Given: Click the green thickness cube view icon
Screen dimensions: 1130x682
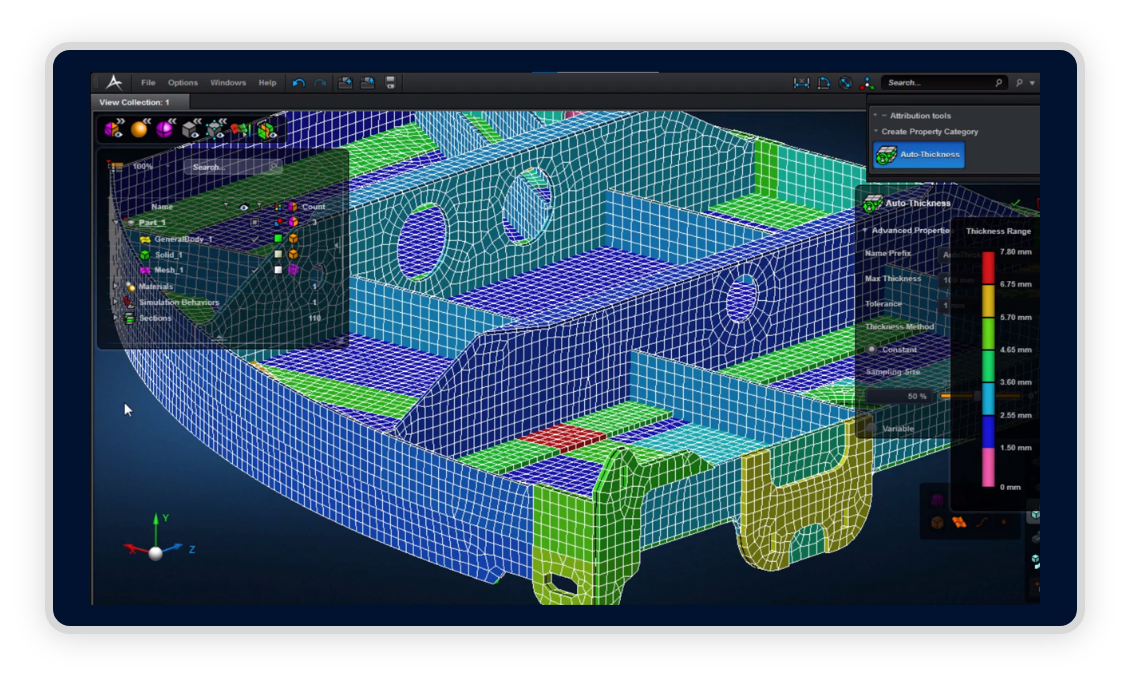Looking at the screenshot, I should pyautogui.click(x=266, y=129).
